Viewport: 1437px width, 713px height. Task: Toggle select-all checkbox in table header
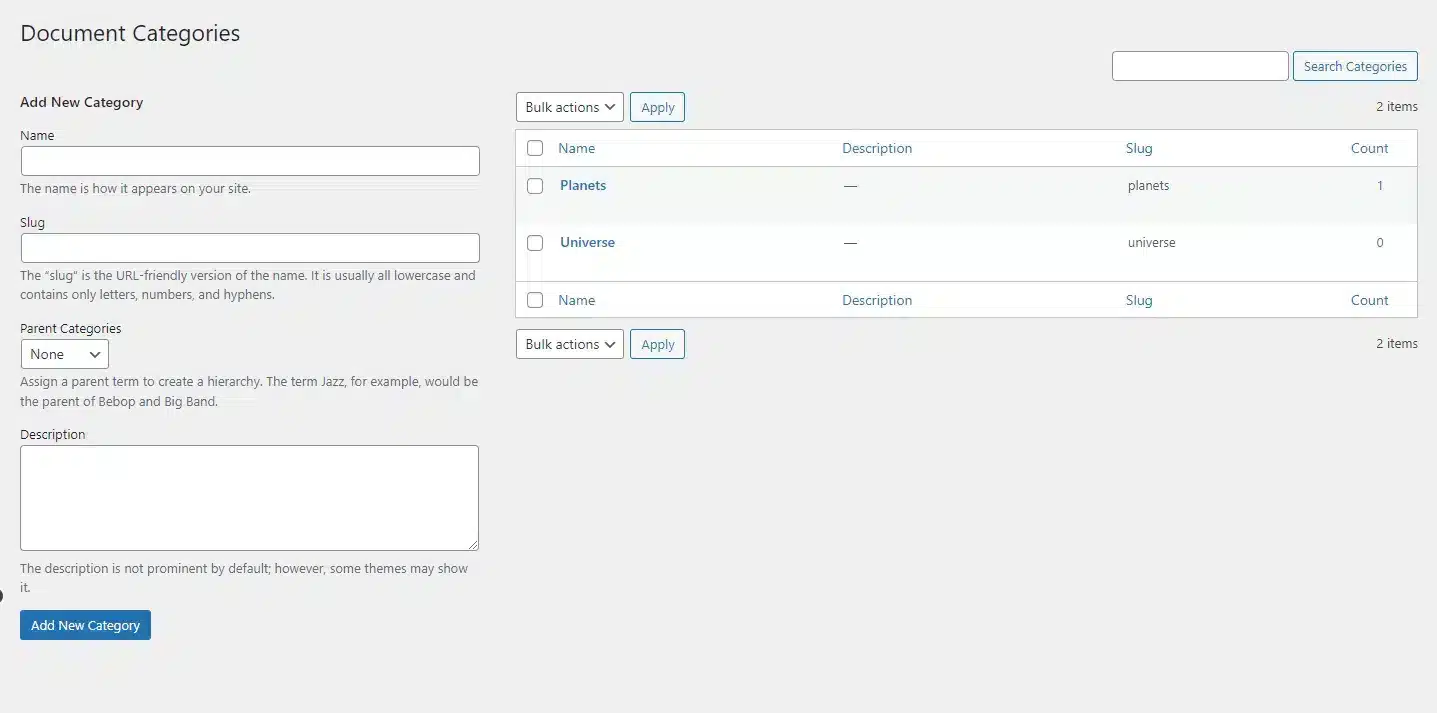(535, 148)
